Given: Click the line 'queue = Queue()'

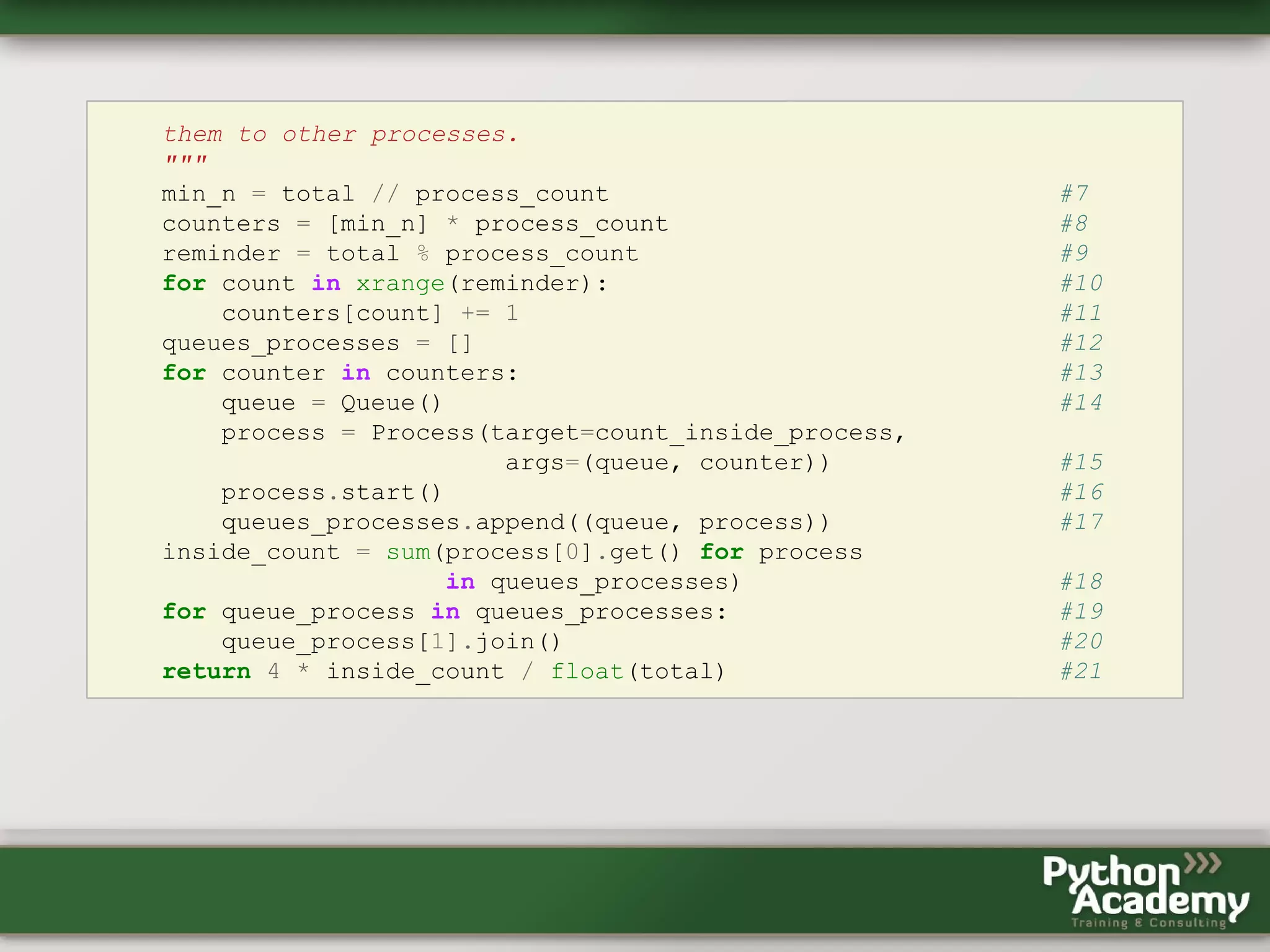Looking at the screenshot, I should tap(332, 403).
